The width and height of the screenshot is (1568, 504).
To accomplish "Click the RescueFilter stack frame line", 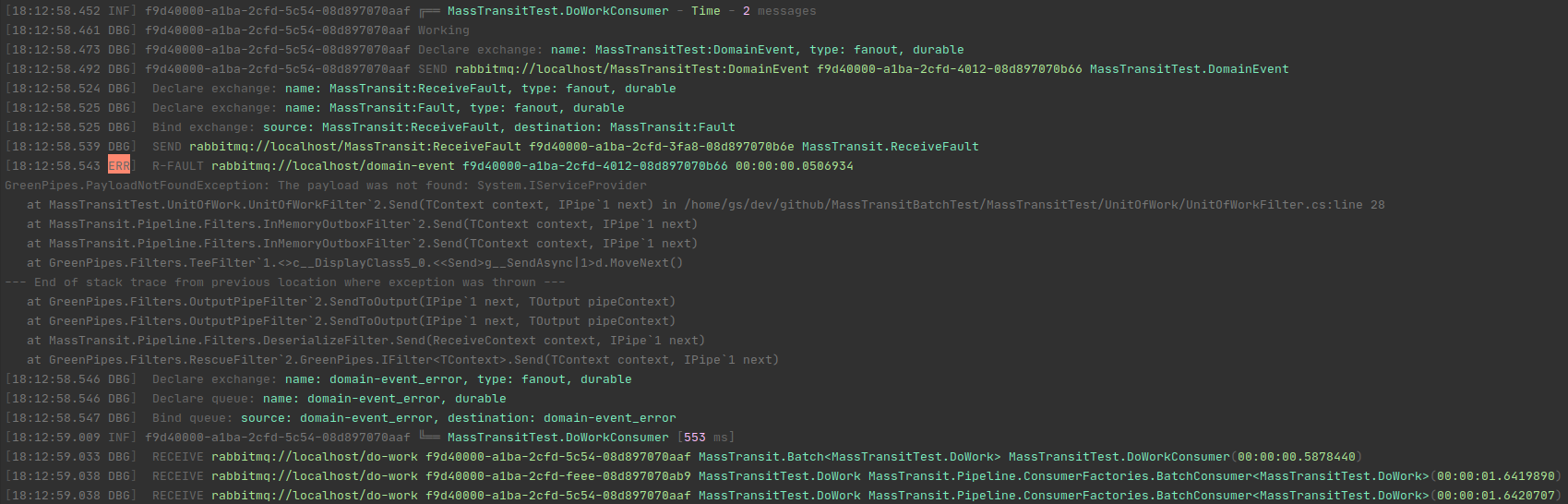I will pos(402,360).
